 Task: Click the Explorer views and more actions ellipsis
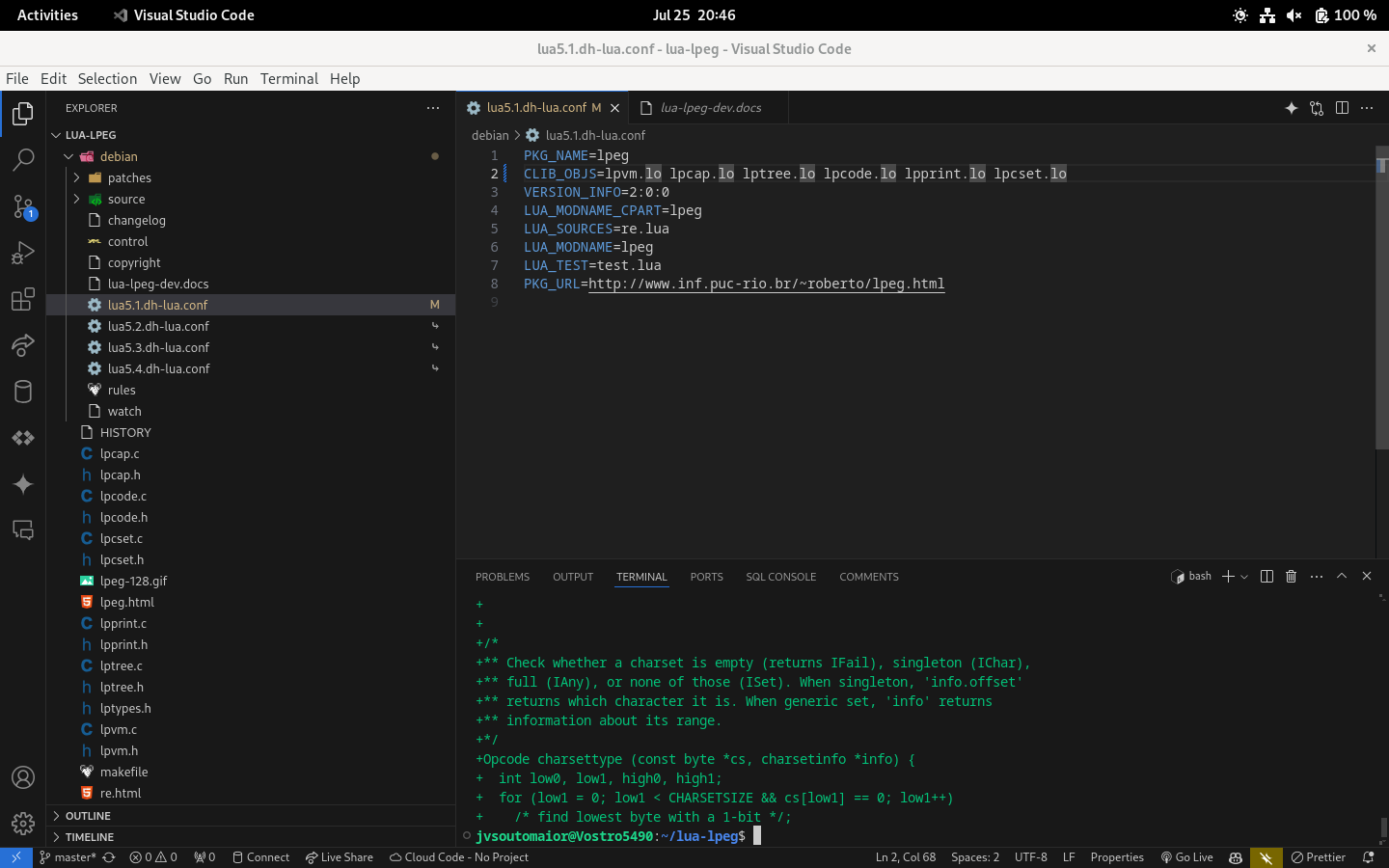click(x=433, y=108)
